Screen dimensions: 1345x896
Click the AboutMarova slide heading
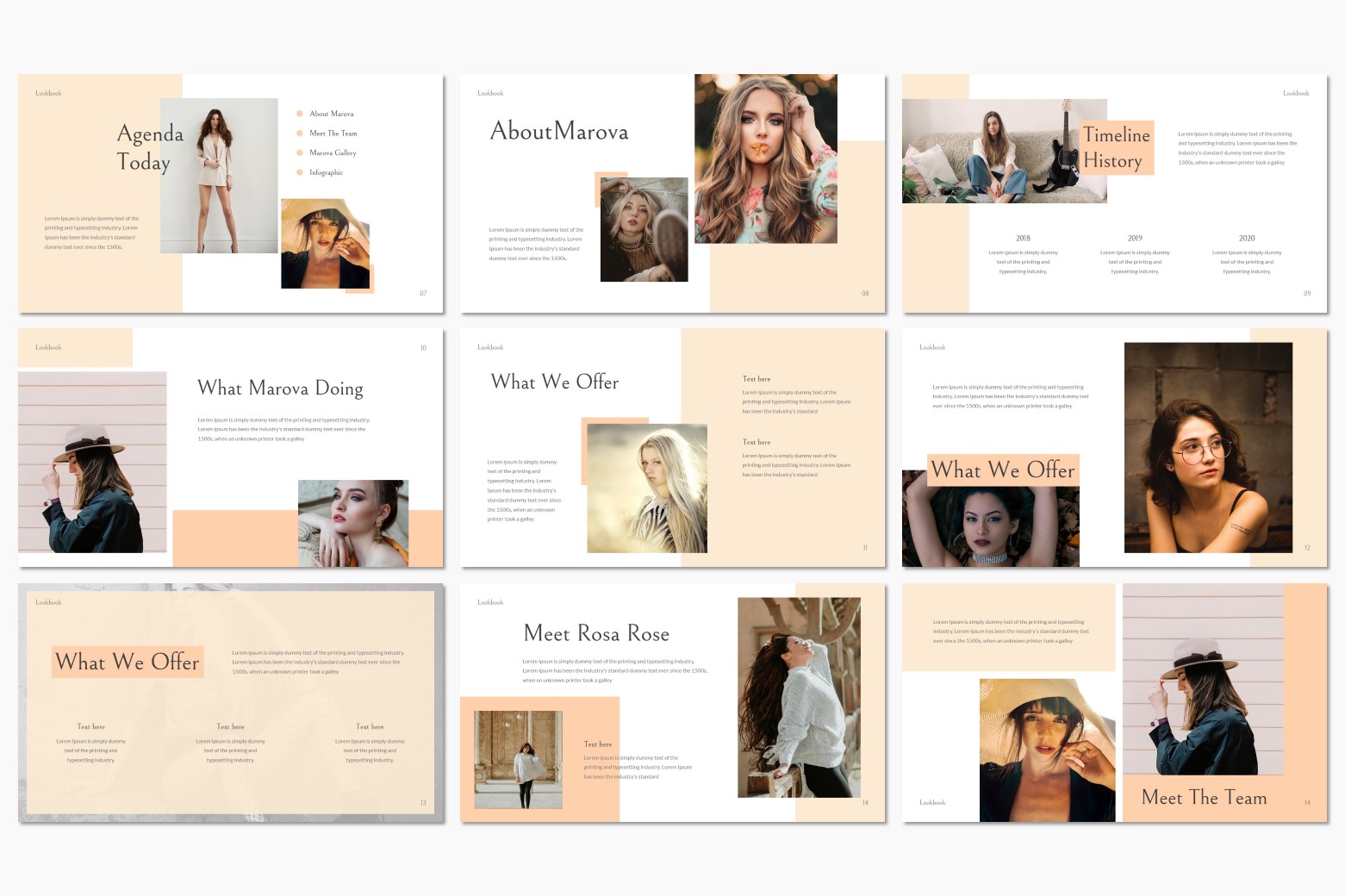[559, 131]
